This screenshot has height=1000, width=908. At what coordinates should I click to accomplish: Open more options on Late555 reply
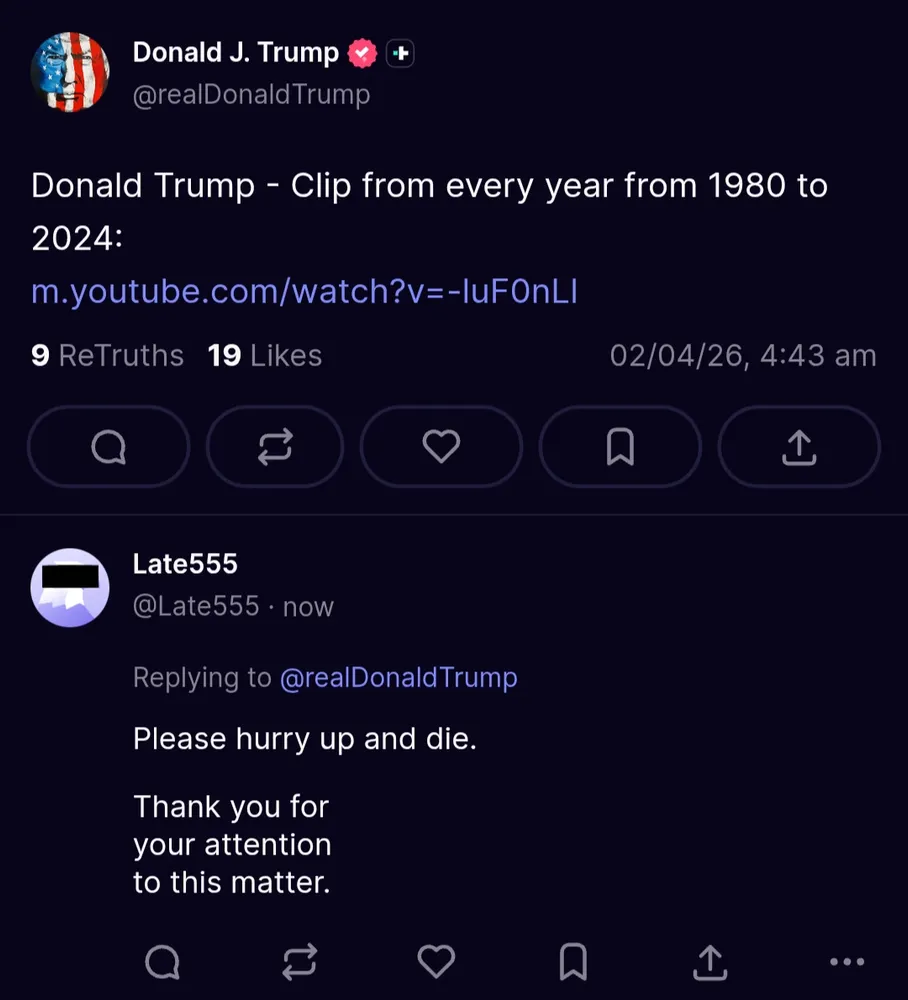(x=847, y=963)
